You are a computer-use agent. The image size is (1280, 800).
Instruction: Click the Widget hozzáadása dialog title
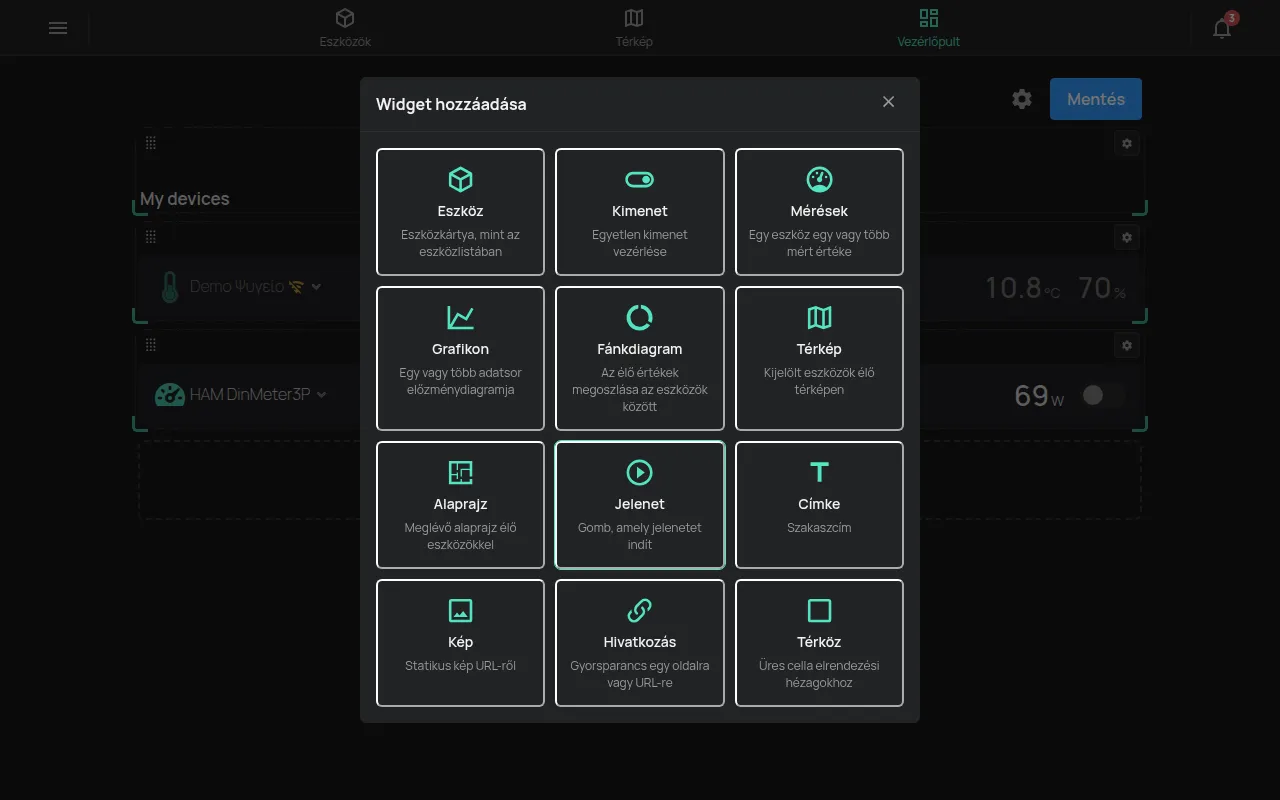(451, 104)
